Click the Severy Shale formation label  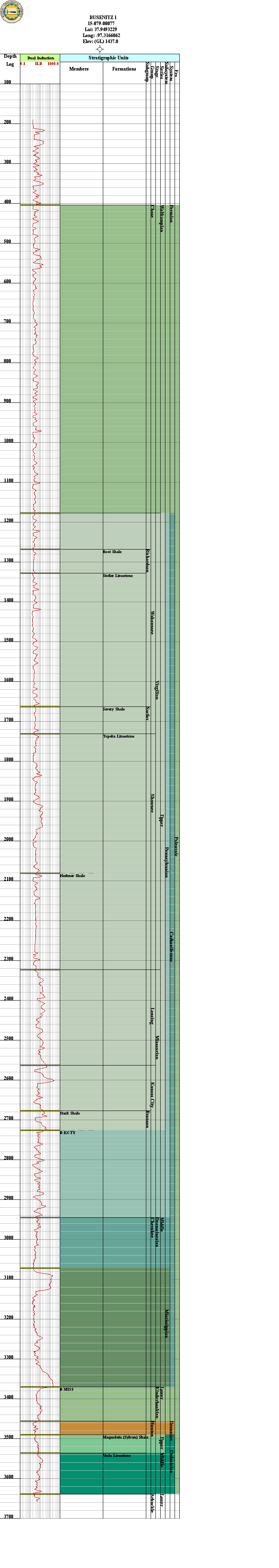point(114,709)
